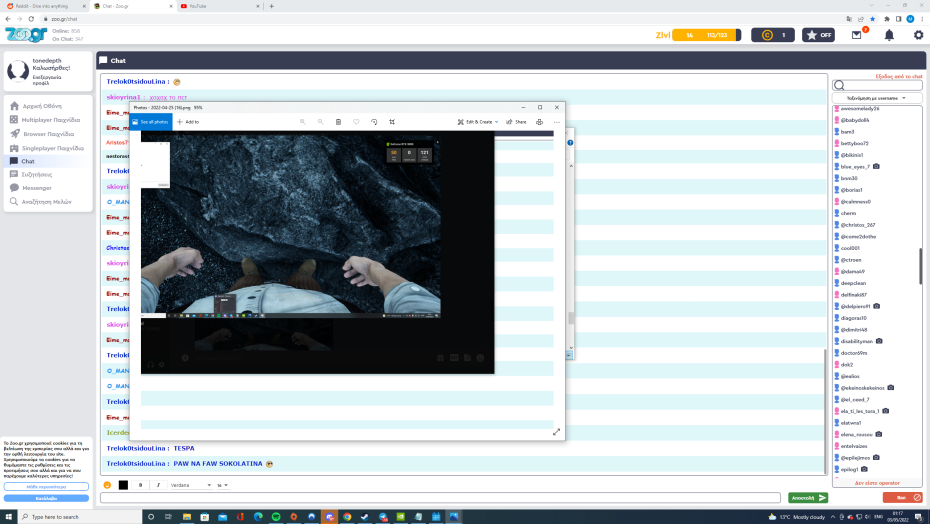Toggle bold text formatting
Screen dimensions: 930x524
click(141, 485)
